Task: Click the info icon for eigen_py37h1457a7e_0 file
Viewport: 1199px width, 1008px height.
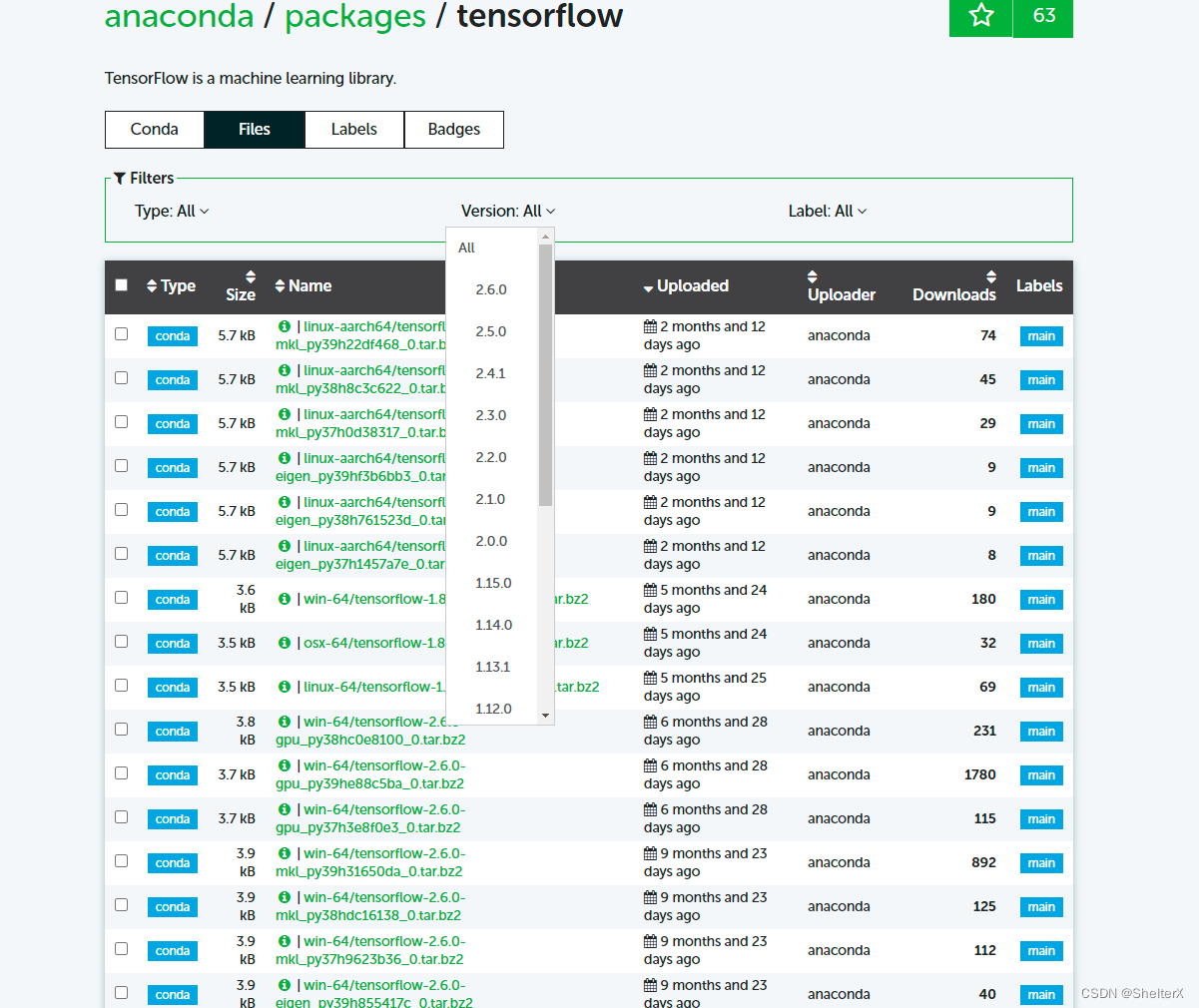Action: tap(285, 546)
